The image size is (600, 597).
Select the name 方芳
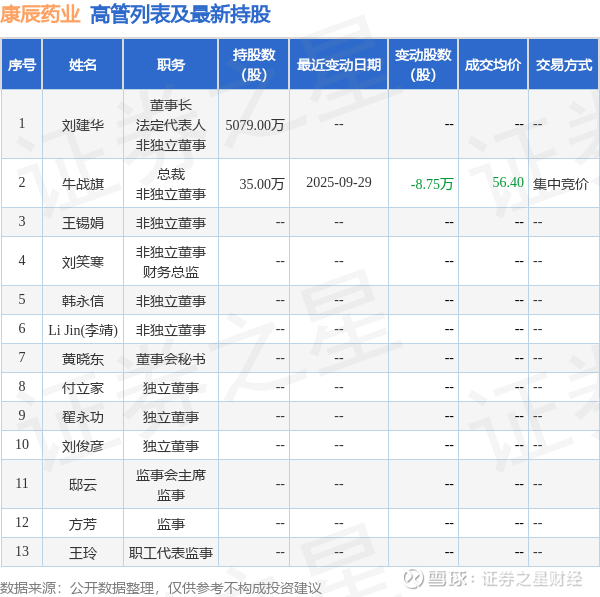tap(83, 524)
